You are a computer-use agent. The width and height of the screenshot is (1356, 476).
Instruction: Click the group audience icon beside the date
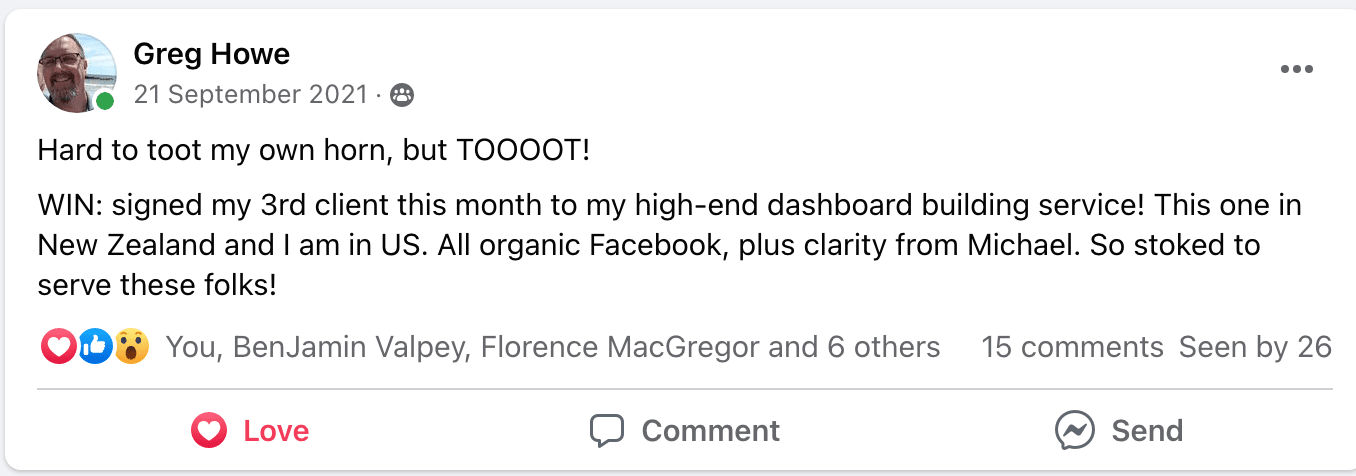pyautogui.click(x=402, y=96)
